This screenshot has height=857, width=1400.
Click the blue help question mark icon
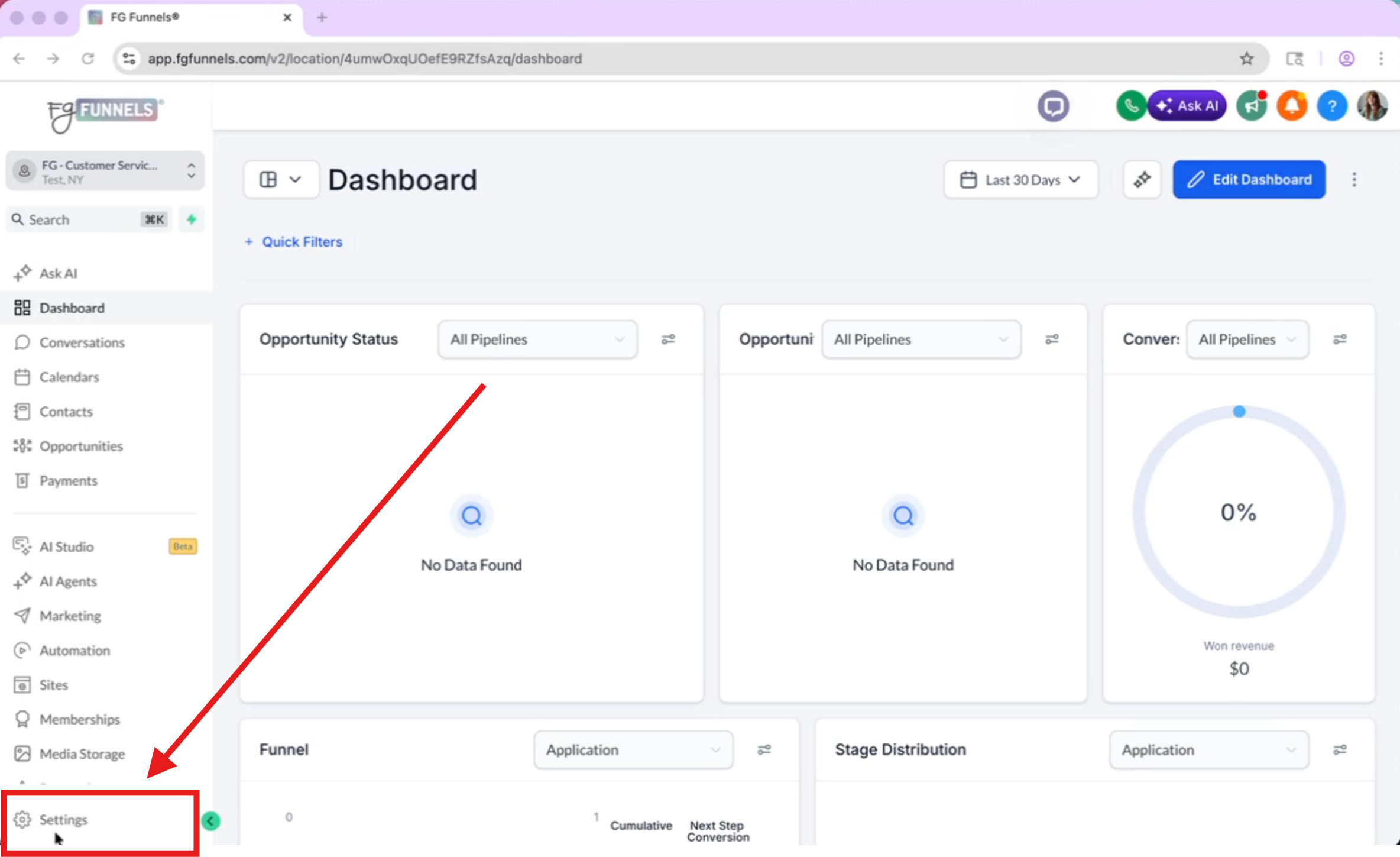pyautogui.click(x=1332, y=106)
